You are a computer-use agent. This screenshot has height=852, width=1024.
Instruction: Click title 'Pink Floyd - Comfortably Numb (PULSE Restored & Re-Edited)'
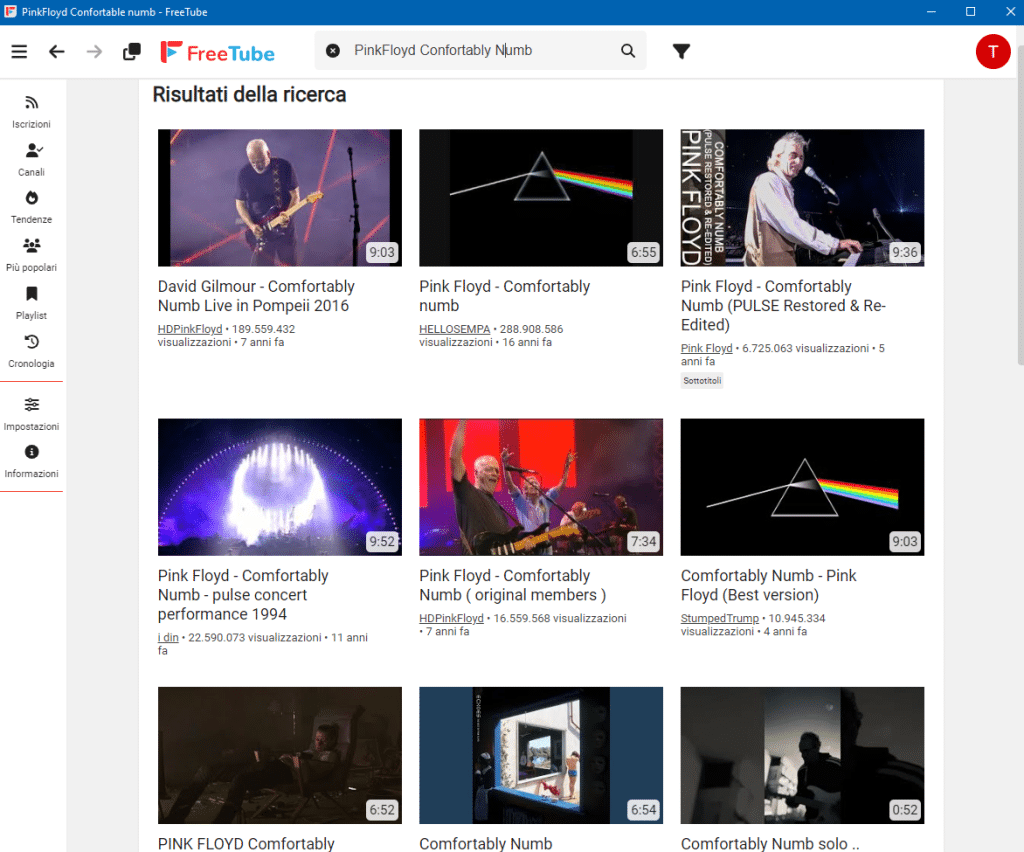click(x=783, y=306)
